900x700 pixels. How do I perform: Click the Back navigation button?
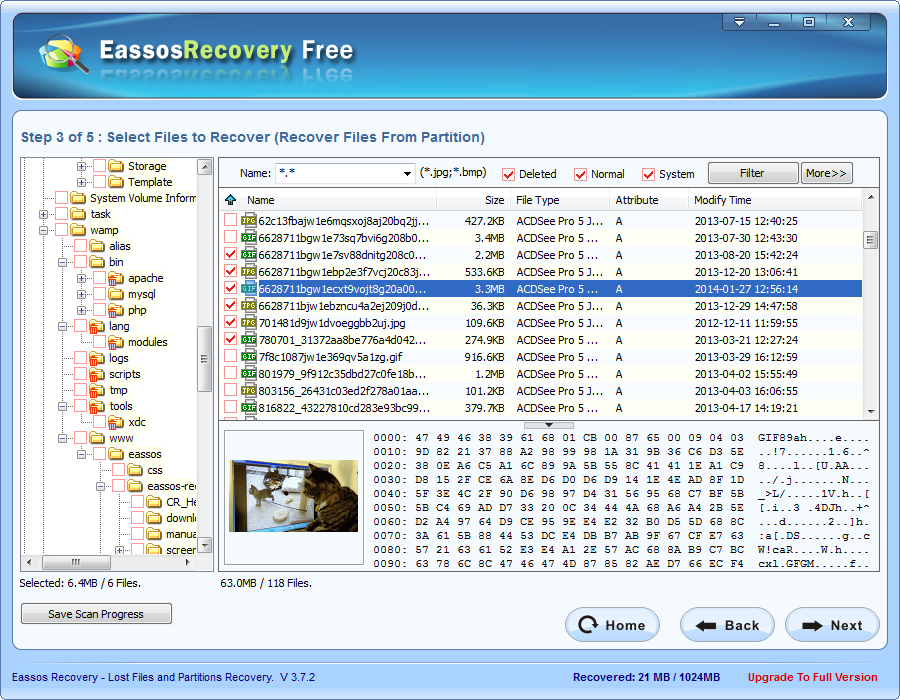pos(727,625)
